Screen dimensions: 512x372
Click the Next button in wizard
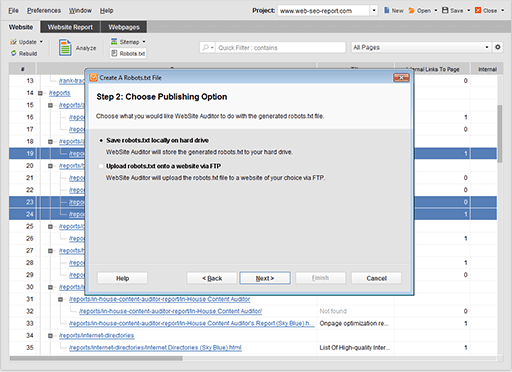[x=265, y=278]
